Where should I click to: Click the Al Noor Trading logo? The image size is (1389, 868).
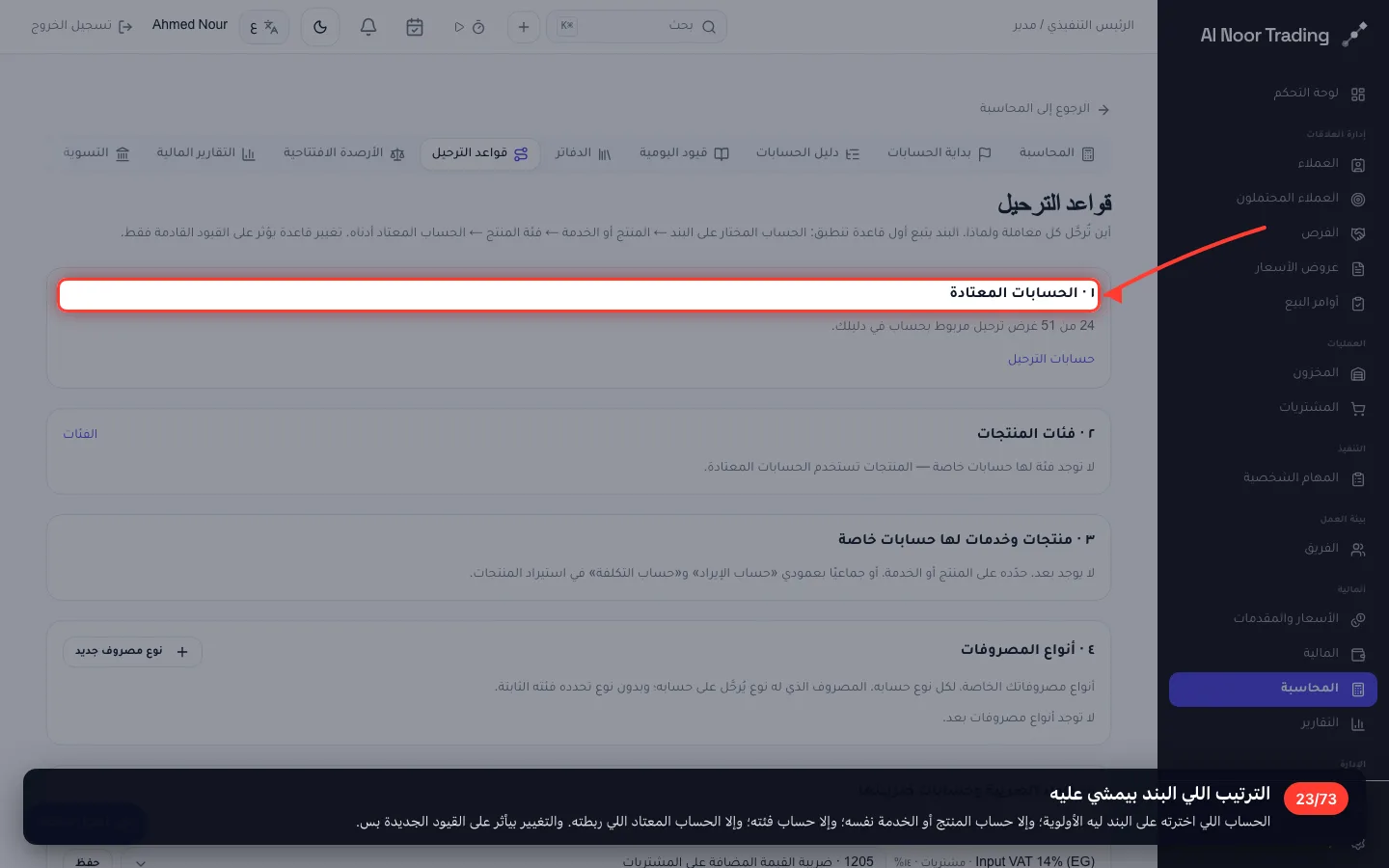[x=1283, y=36]
